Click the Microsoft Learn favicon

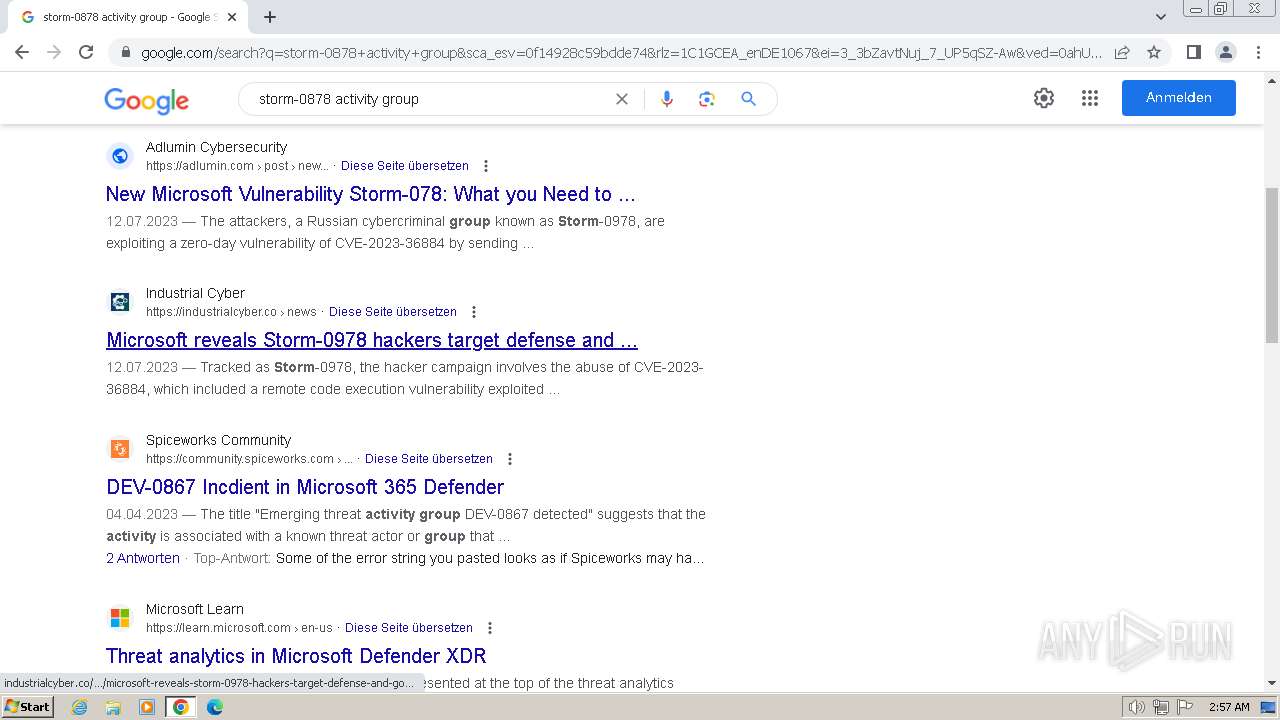[x=120, y=618]
